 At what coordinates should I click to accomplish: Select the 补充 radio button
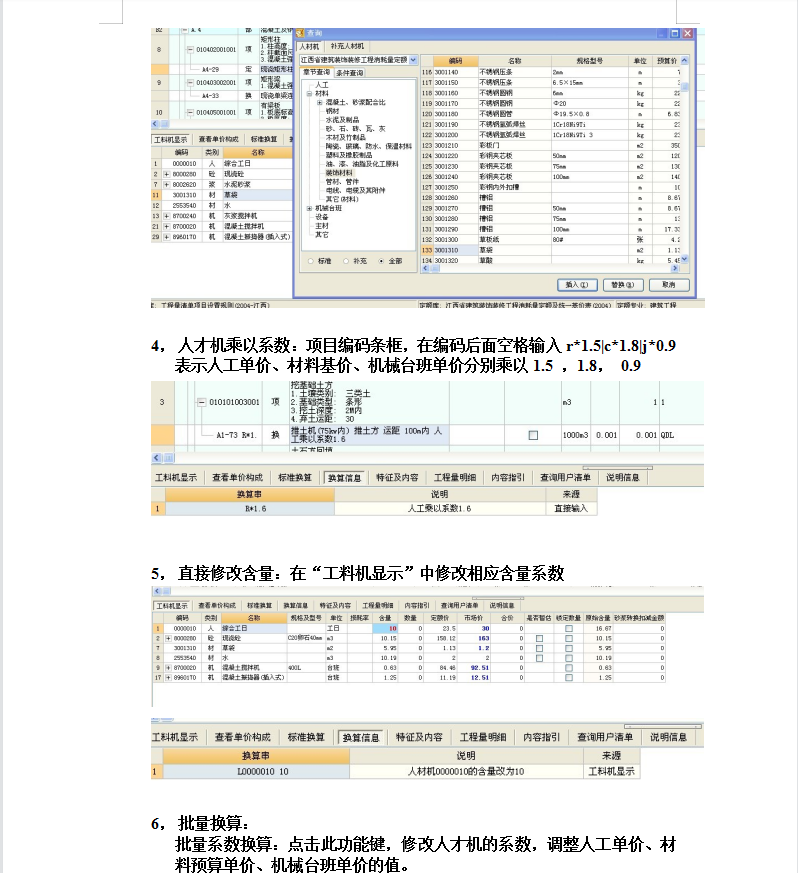coord(346,261)
